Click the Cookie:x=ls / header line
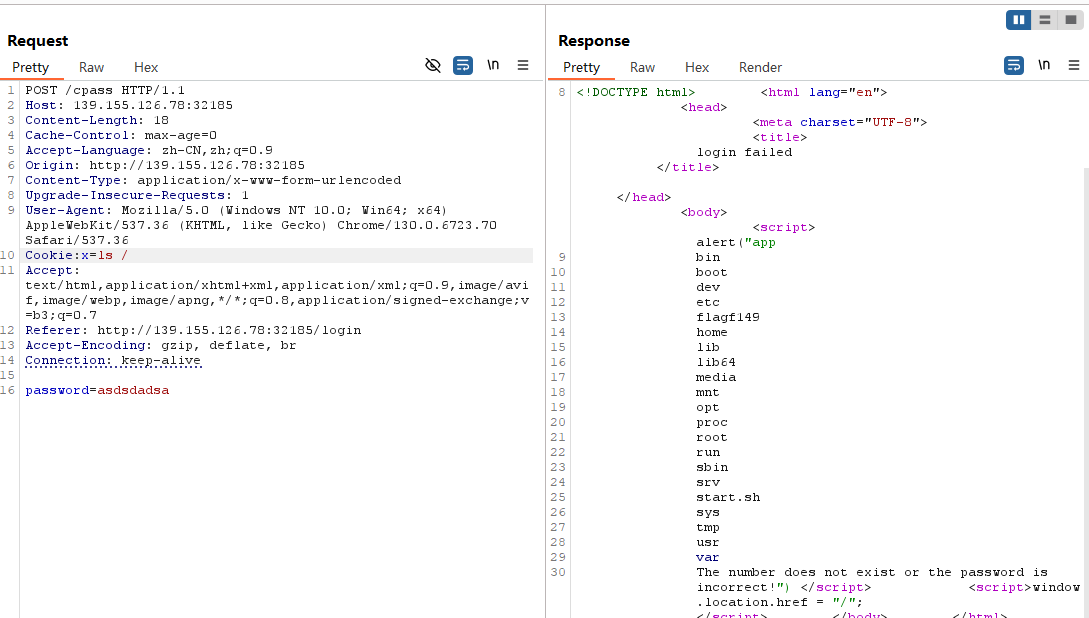 click(x=76, y=255)
